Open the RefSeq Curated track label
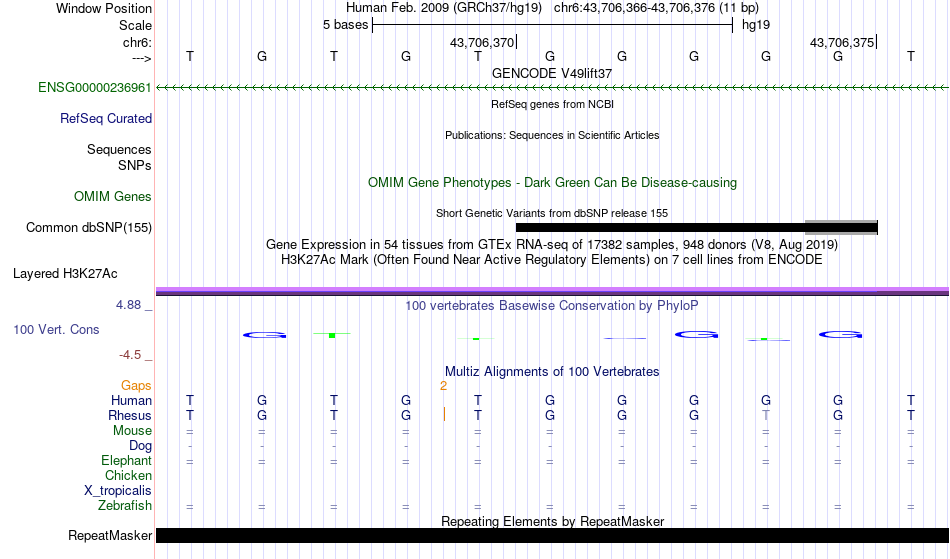 click(x=106, y=119)
